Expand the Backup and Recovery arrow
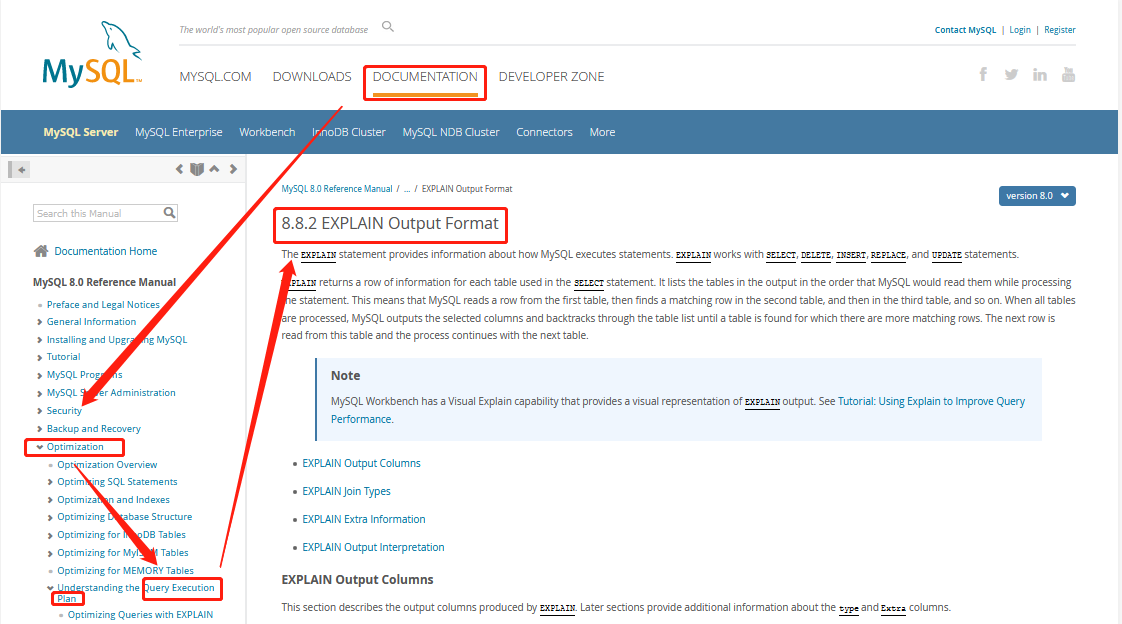Viewport: 1122px width, 624px height. point(39,429)
